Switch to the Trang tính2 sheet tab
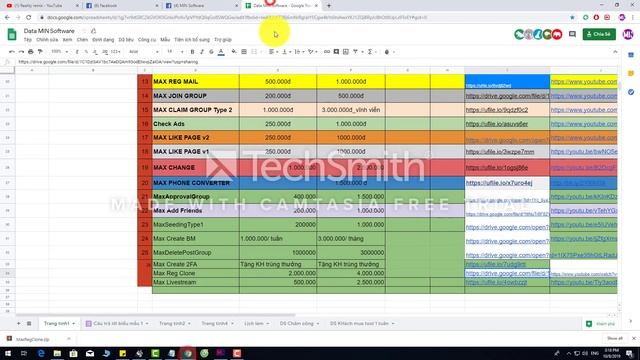This screenshot has height=360, width=640. pos(175,323)
